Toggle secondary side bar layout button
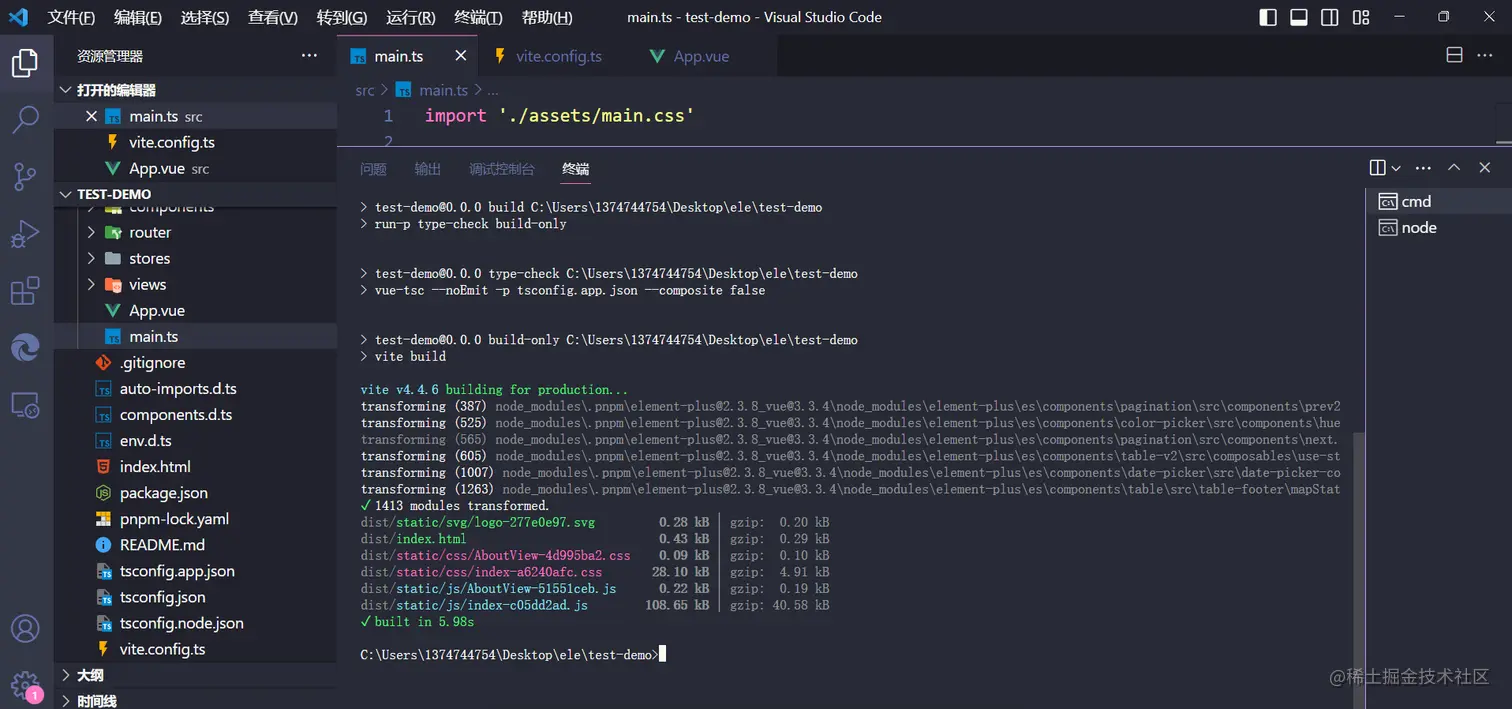 [x=1330, y=17]
